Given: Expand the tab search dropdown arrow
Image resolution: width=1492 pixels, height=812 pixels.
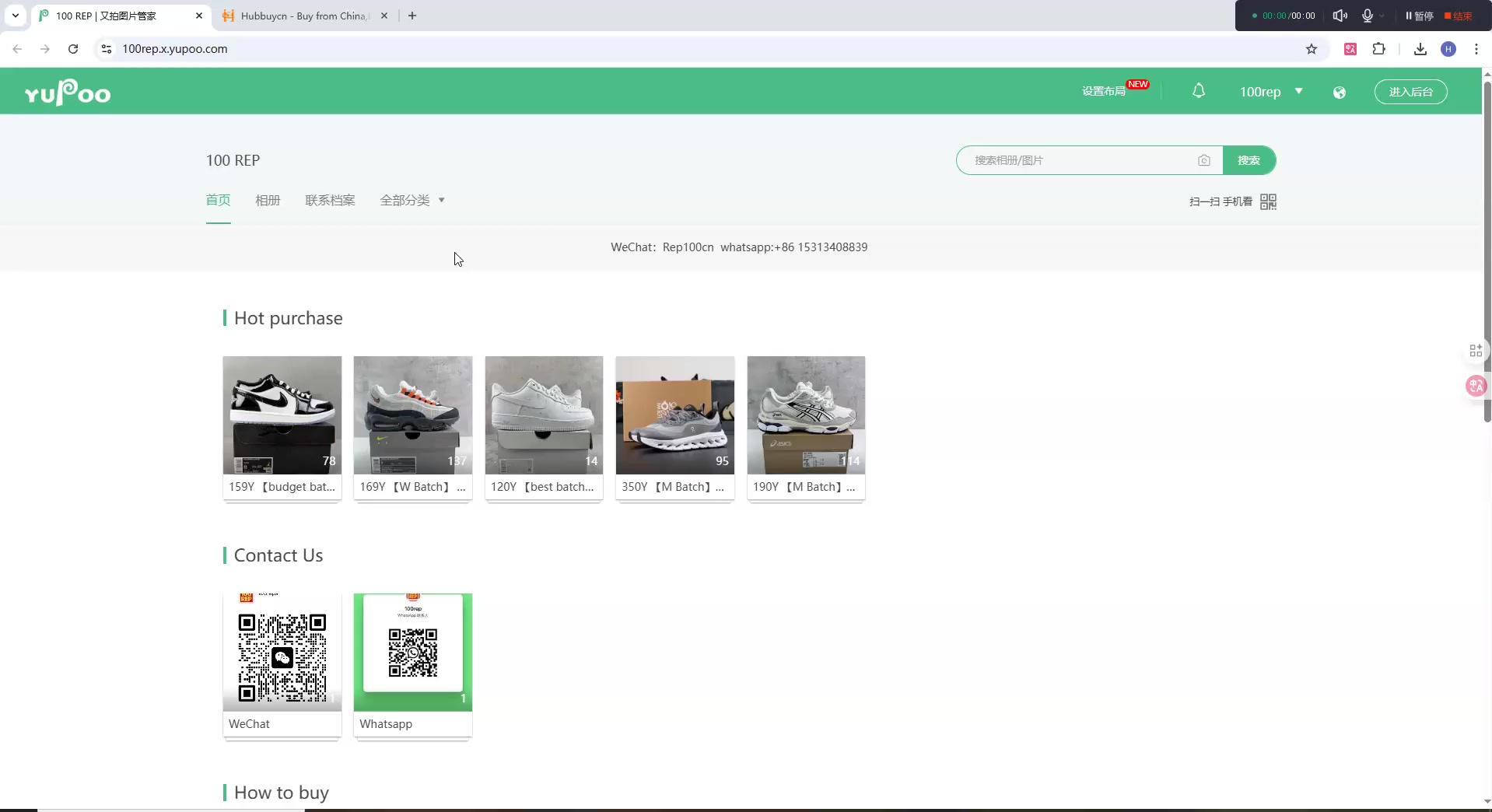Looking at the screenshot, I should click(x=15, y=16).
